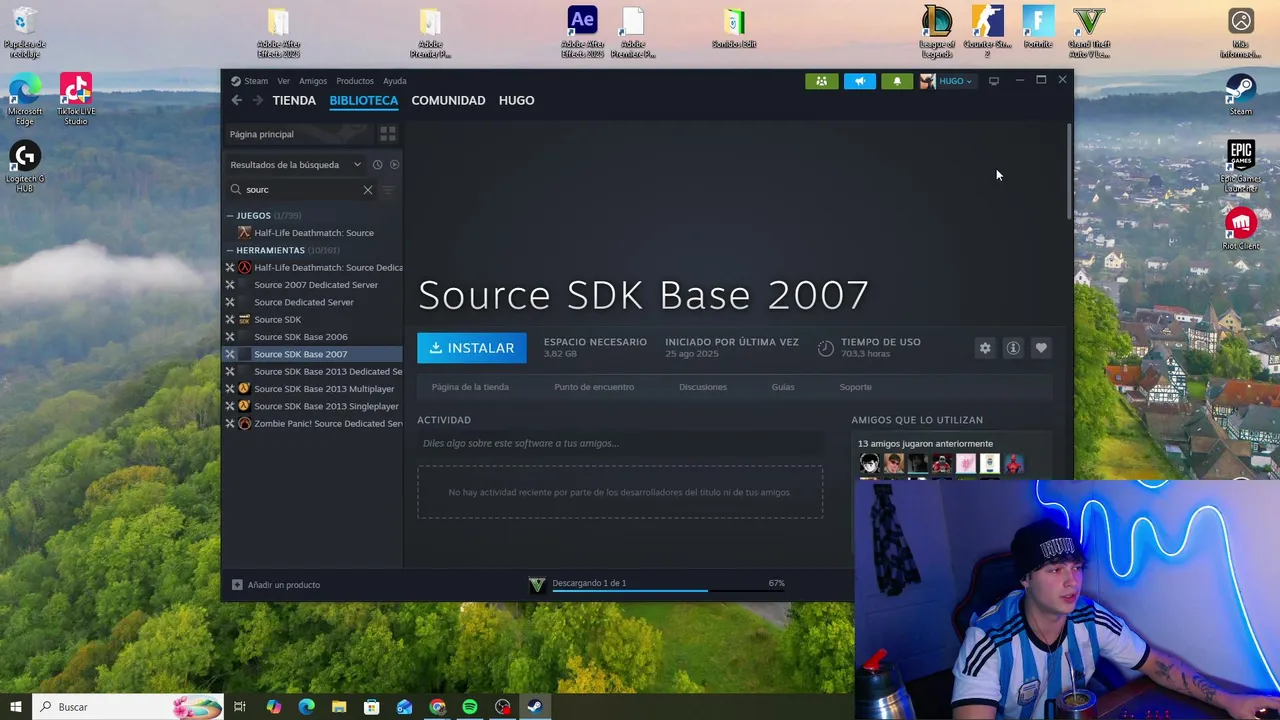Go to Página principal in library
This screenshot has width=1280, height=720.
[x=298, y=134]
